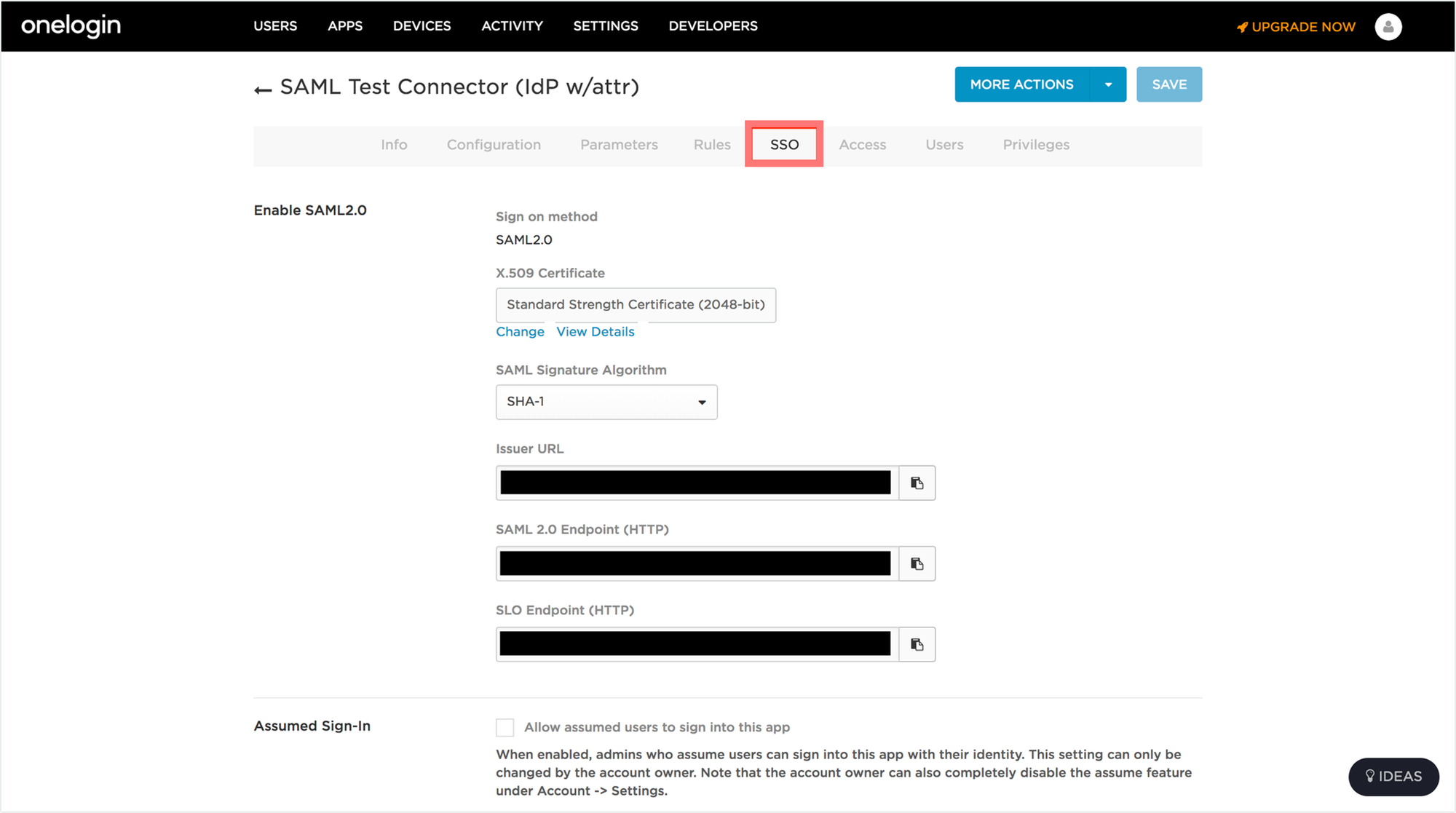1456x813 pixels.
Task: Click the 'SAML2.0' sign on method value
Action: click(524, 239)
